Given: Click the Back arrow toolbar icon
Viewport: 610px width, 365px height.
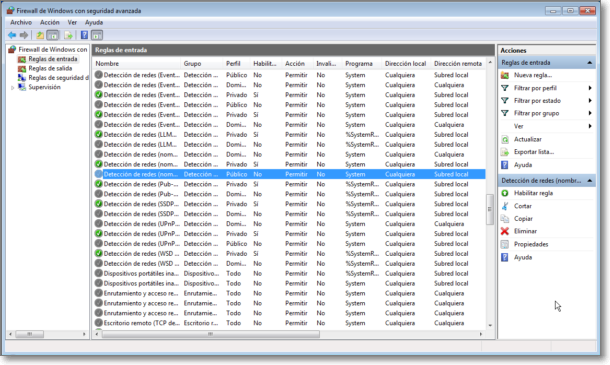Looking at the screenshot, I should click(12, 35).
